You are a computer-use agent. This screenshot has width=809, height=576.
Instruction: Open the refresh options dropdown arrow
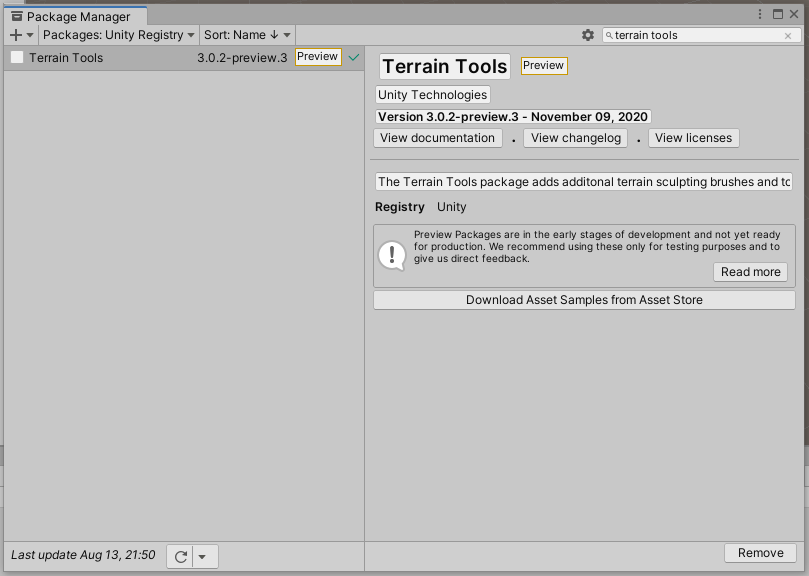point(202,557)
